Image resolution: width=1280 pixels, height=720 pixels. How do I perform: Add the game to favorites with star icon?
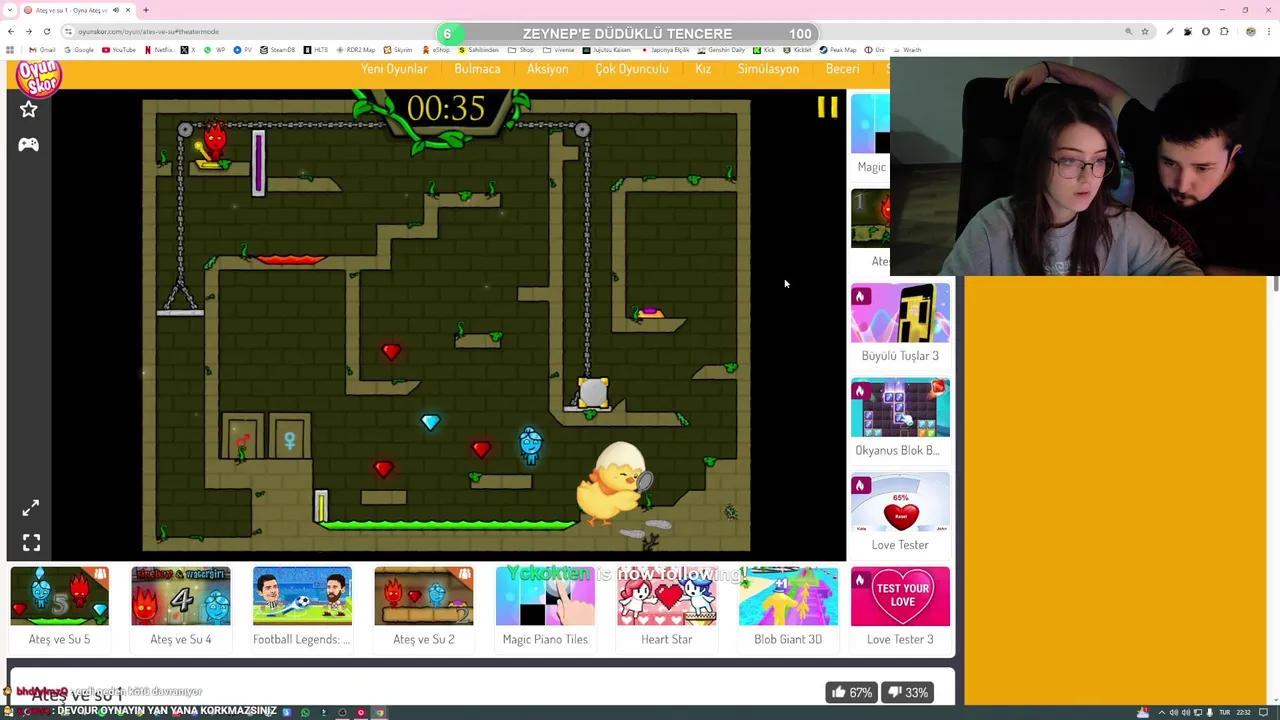28,109
